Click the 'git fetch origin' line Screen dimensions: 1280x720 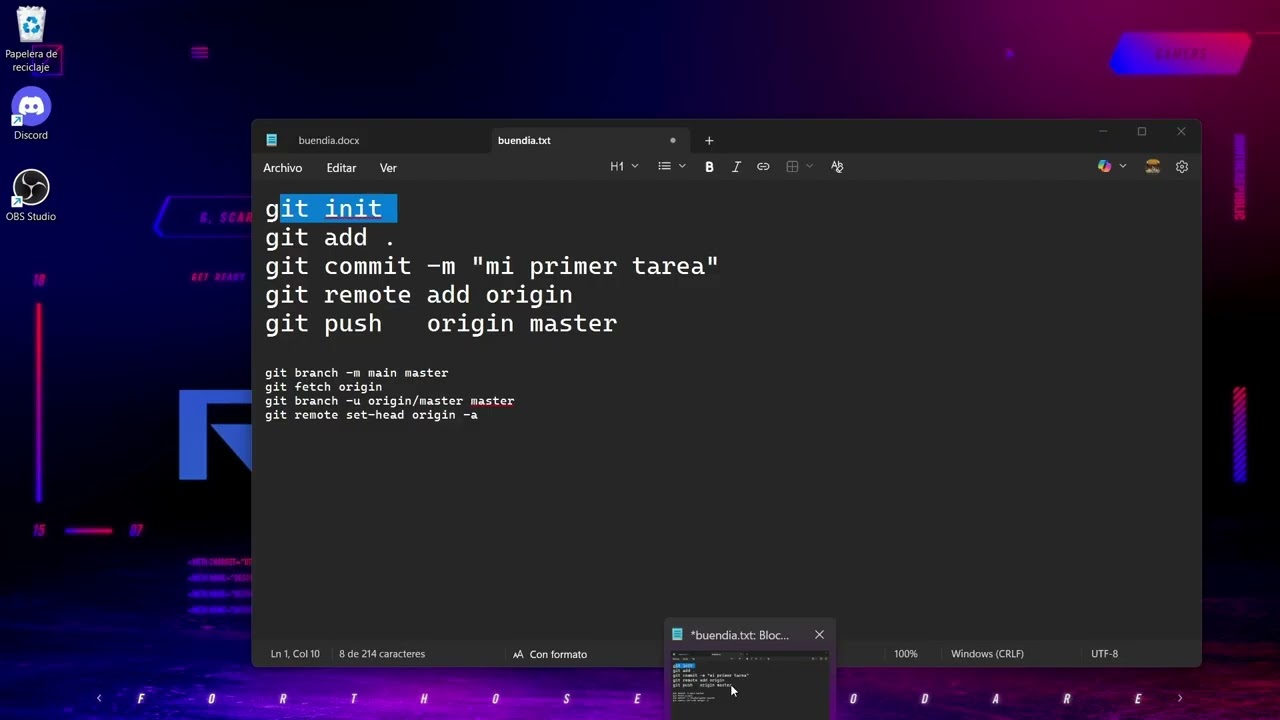(x=323, y=387)
